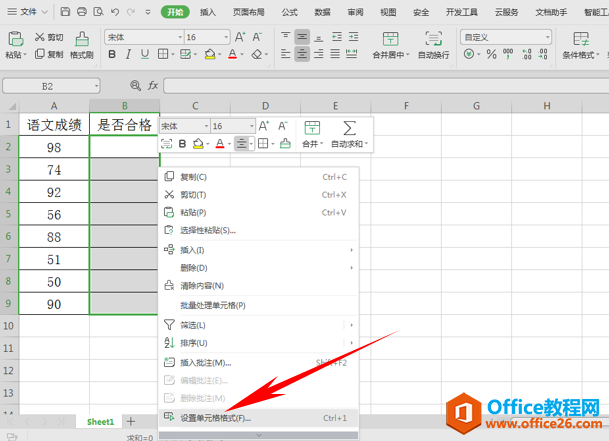This screenshot has width=609, height=441.
Task: Switch to 数据 ribbon tab
Action: (322, 12)
